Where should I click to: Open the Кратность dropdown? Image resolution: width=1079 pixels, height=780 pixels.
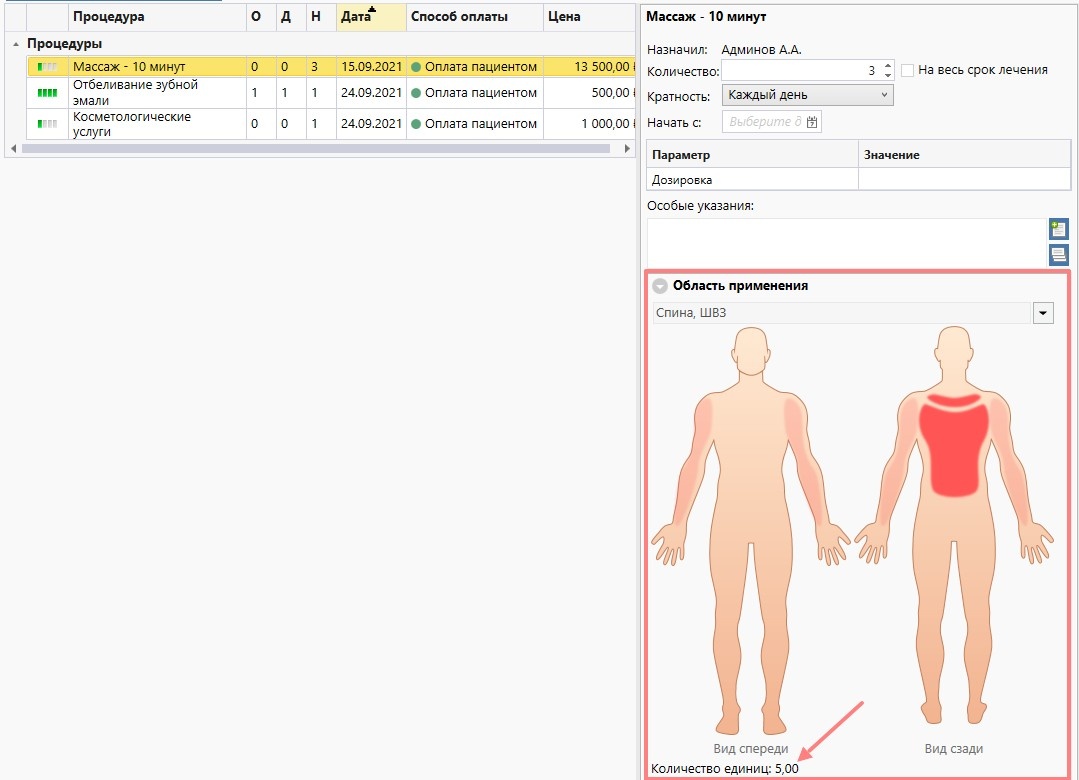pos(806,95)
